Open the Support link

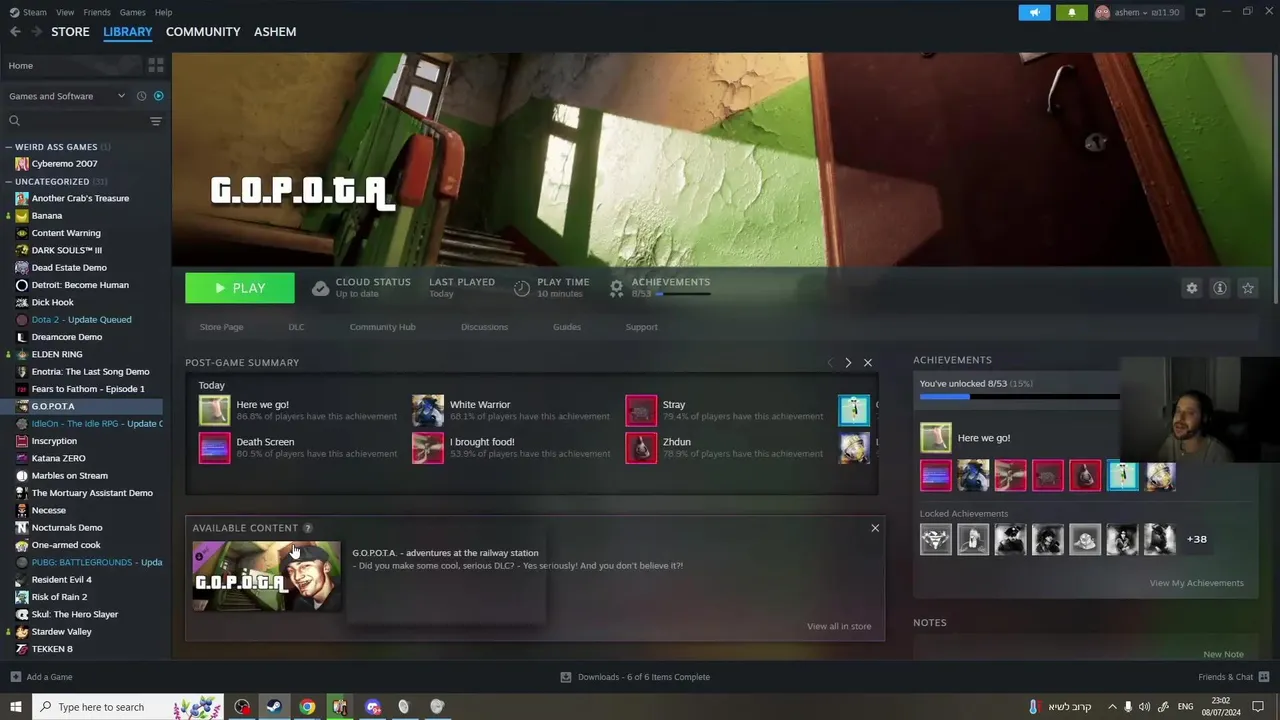(x=641, y=327)
